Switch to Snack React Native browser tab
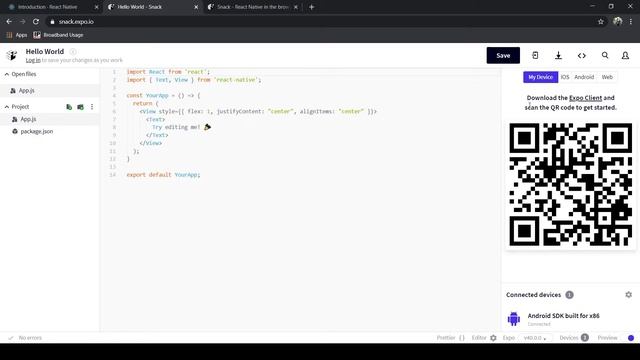The height and width of the screenshot is (360, 640). coord(253,7)
